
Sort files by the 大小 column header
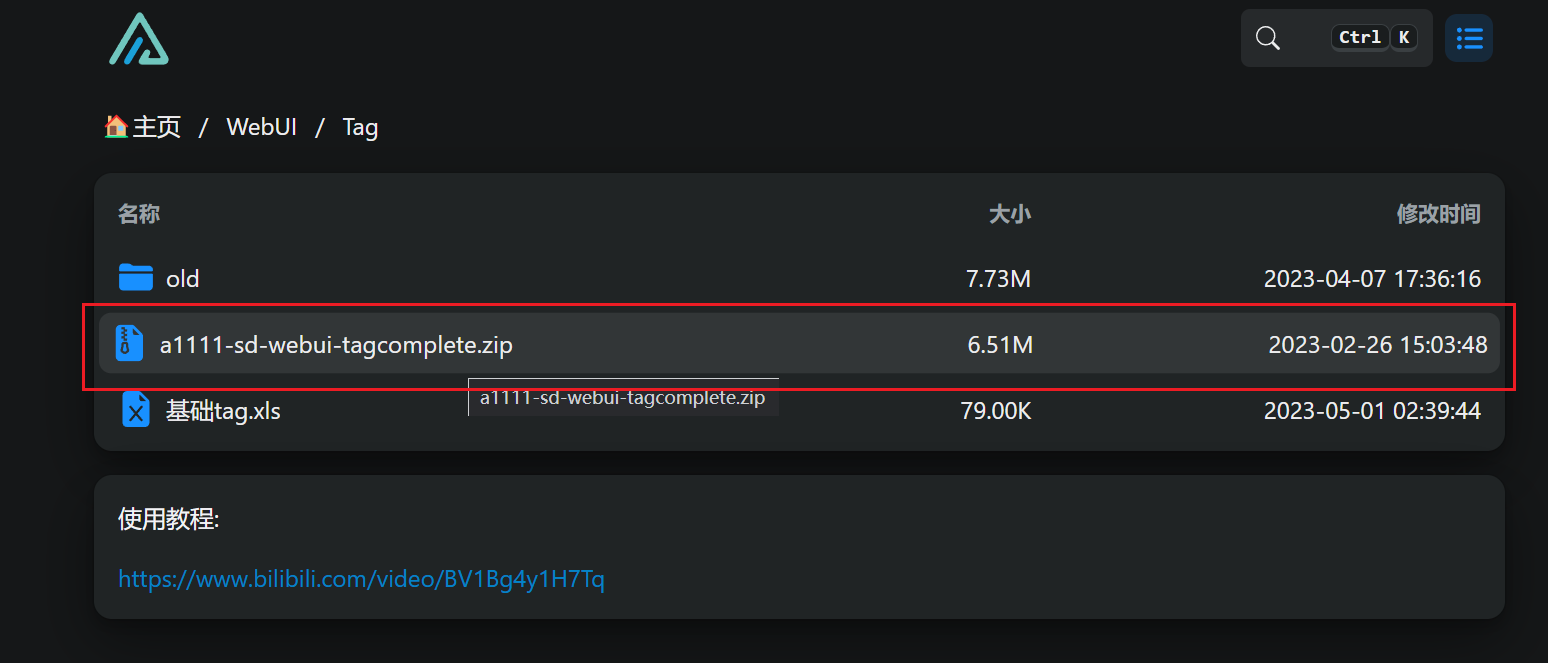coord(1010,213)
